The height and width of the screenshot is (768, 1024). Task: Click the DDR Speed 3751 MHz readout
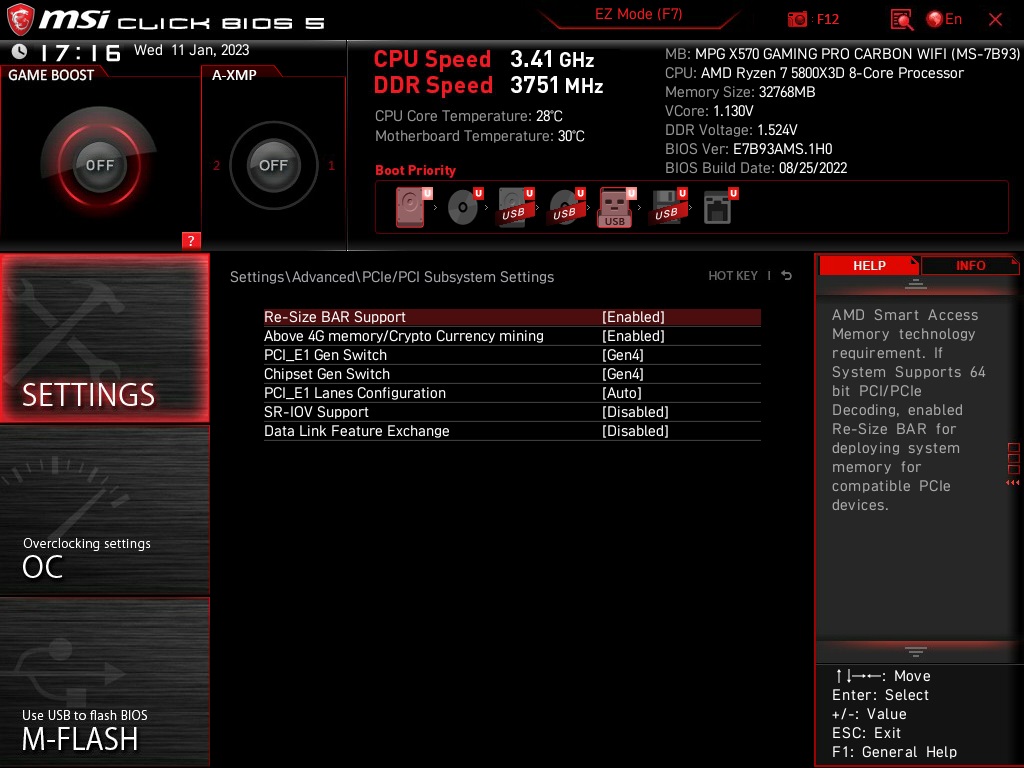coord(488,85)
